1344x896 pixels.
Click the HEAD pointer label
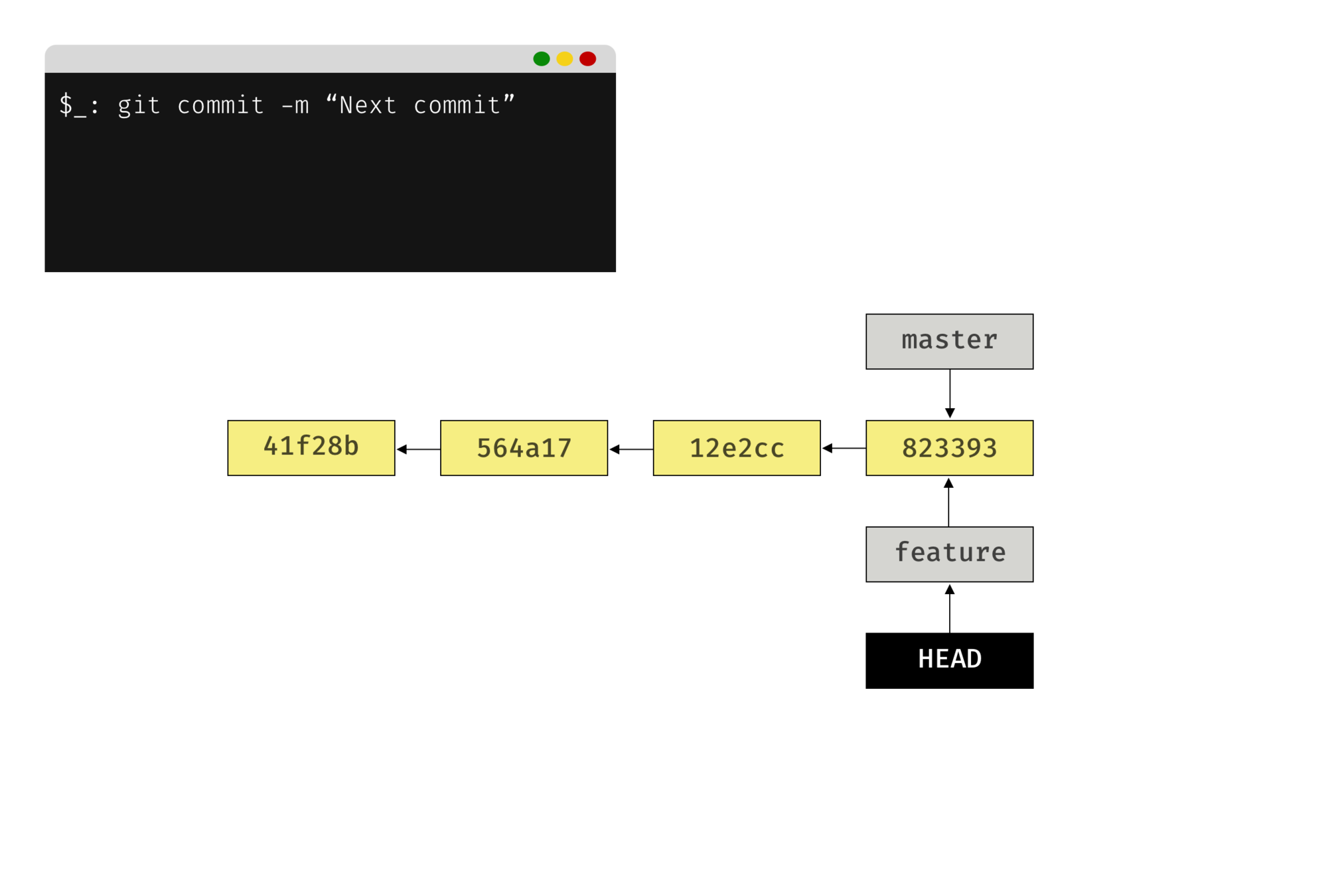(949, 658)
